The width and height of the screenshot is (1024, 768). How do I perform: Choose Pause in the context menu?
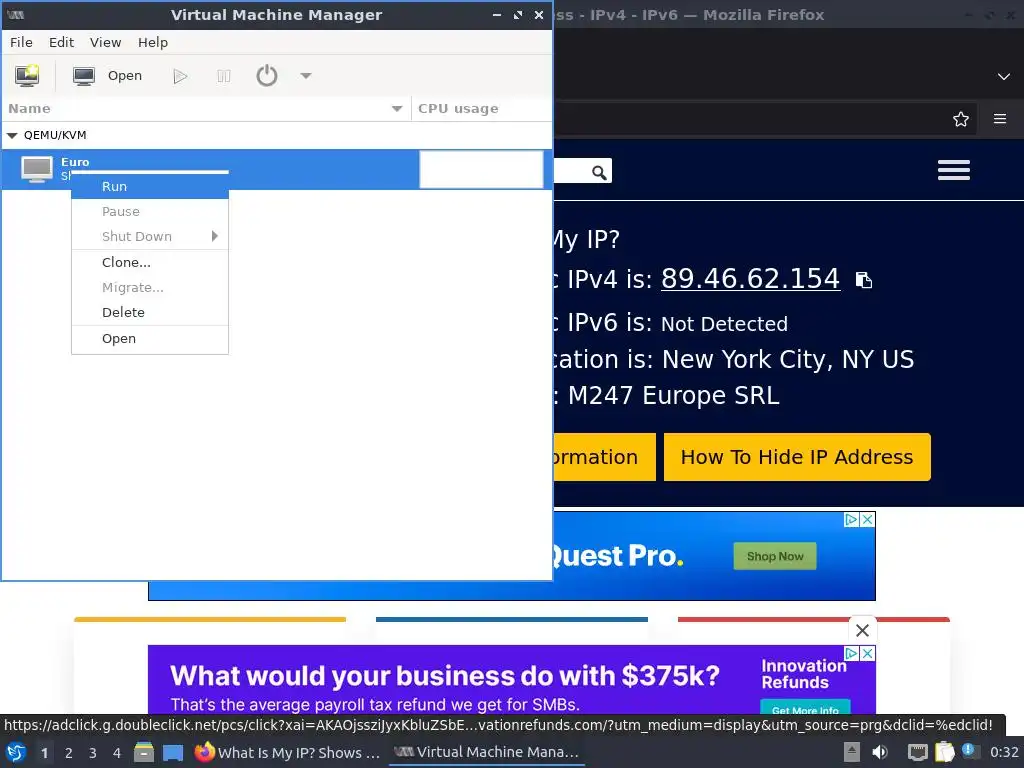click(x=150, y=212)
